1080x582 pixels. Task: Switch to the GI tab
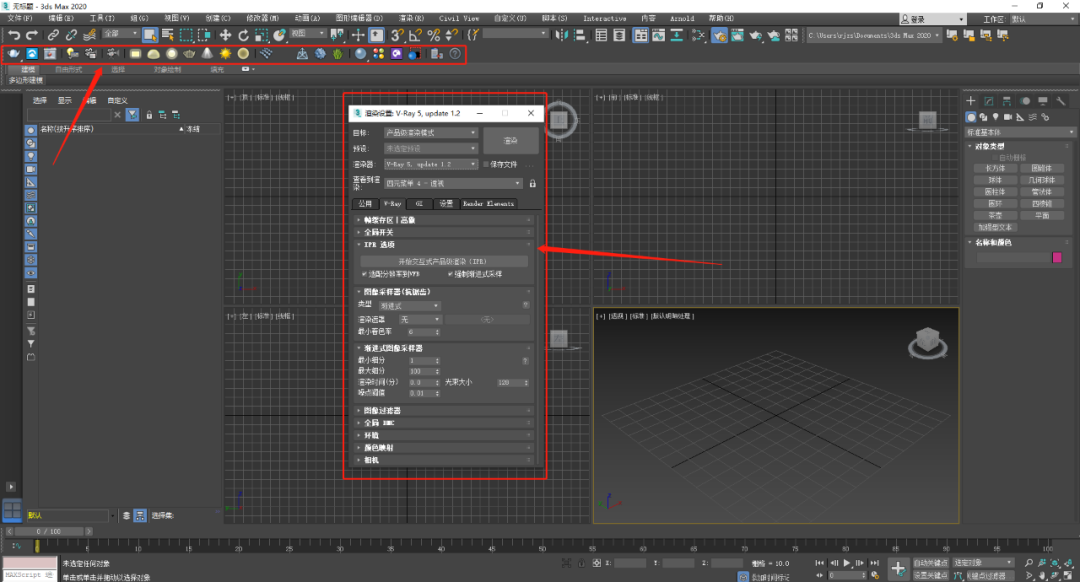click(x=419, y=204)
